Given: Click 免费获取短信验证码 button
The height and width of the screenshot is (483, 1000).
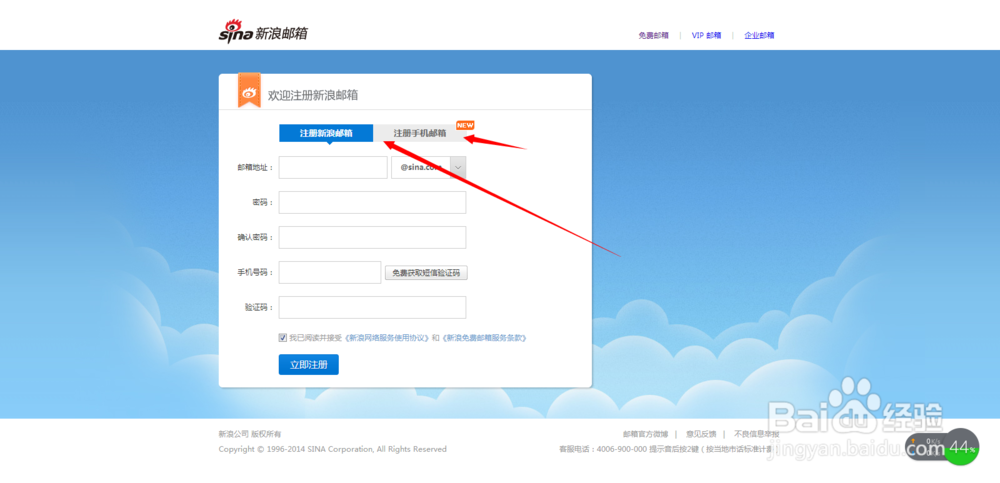Looking at the screenshot, I should [x=426, y=273].
